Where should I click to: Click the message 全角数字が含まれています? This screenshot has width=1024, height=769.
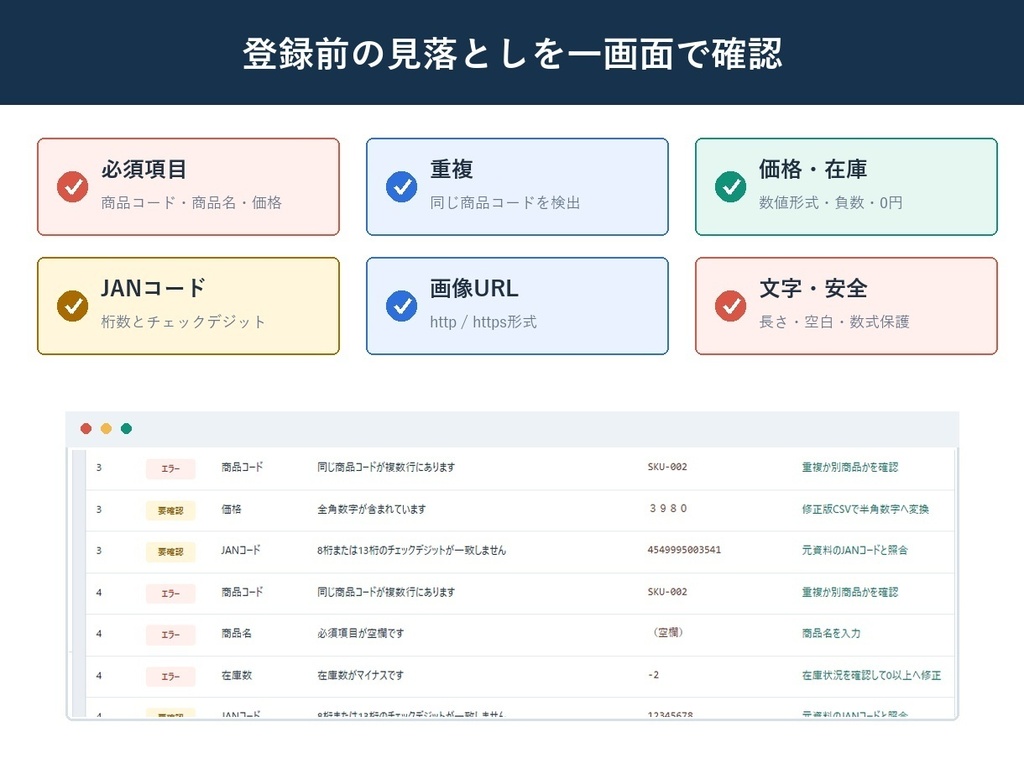pos(371,509)
